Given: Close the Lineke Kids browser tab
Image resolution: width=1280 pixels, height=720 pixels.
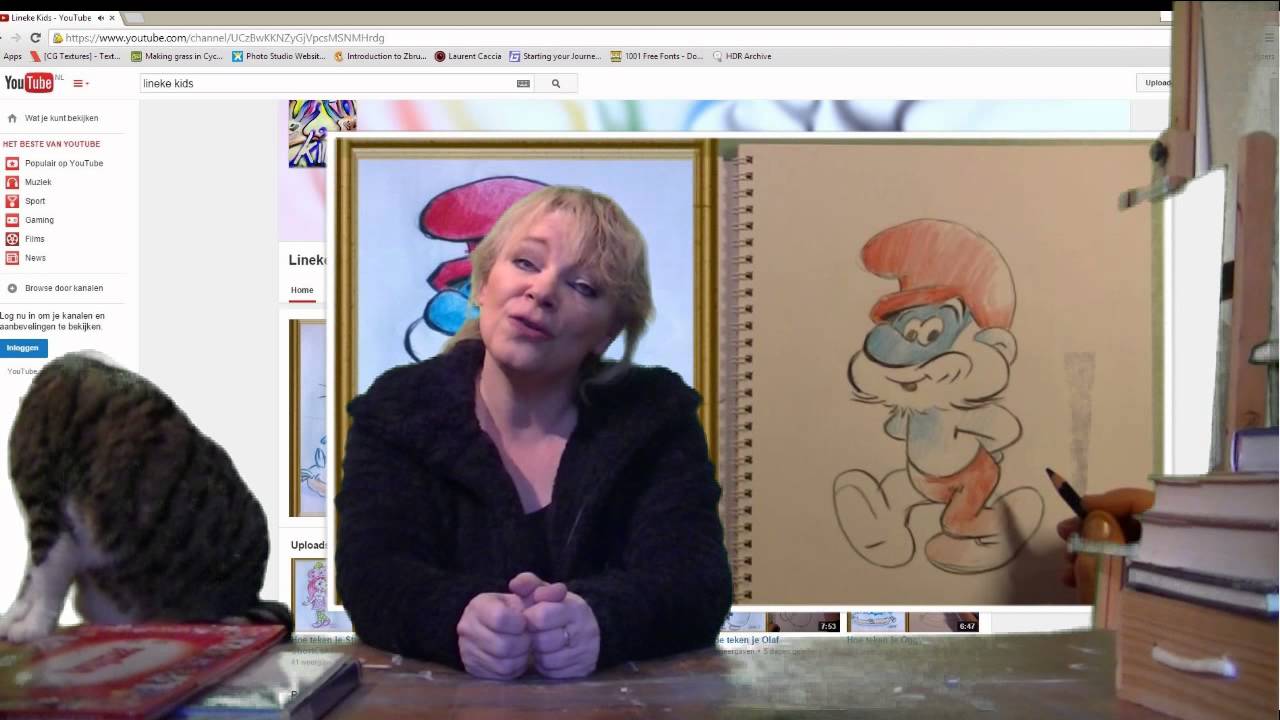Looking at the screenshot, I should 112,17.
